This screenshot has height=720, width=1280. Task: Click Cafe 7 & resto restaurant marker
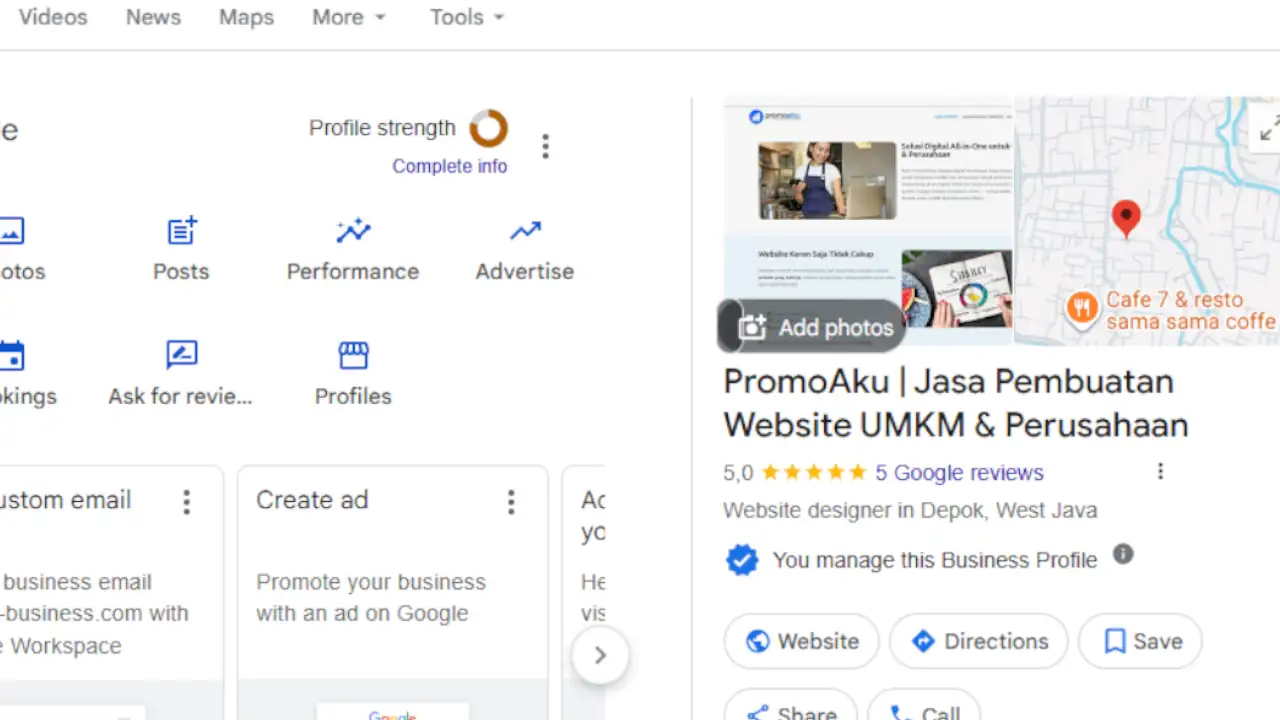pos(1081,309)
